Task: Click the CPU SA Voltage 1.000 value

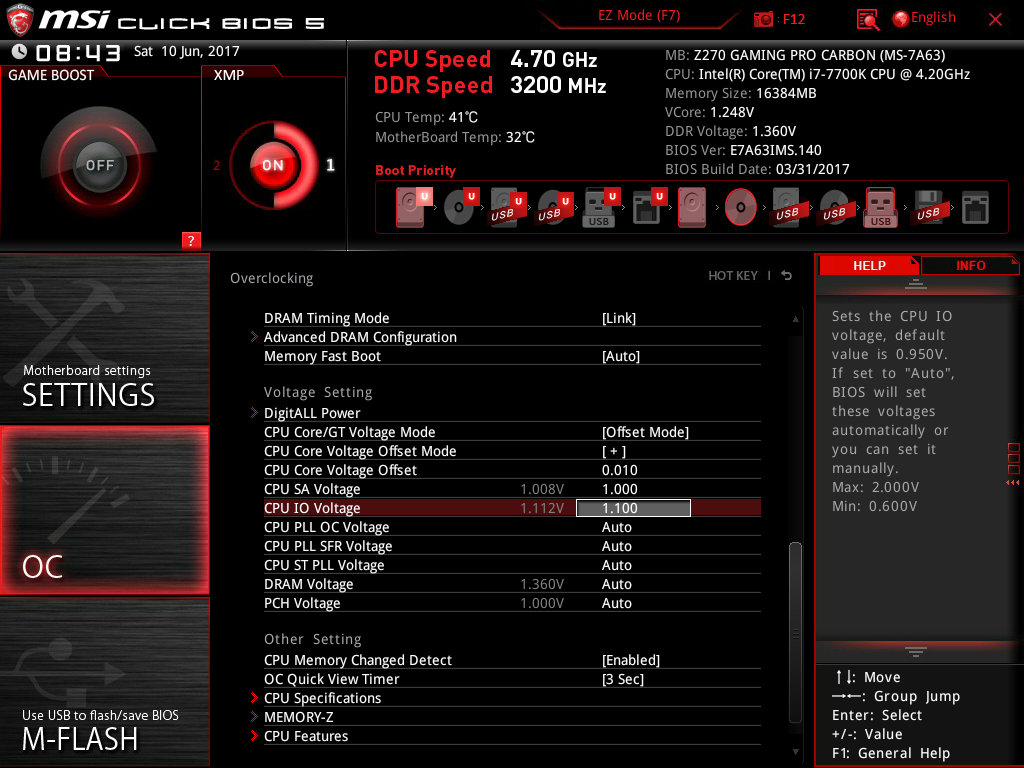Action: tap(620, 489)
